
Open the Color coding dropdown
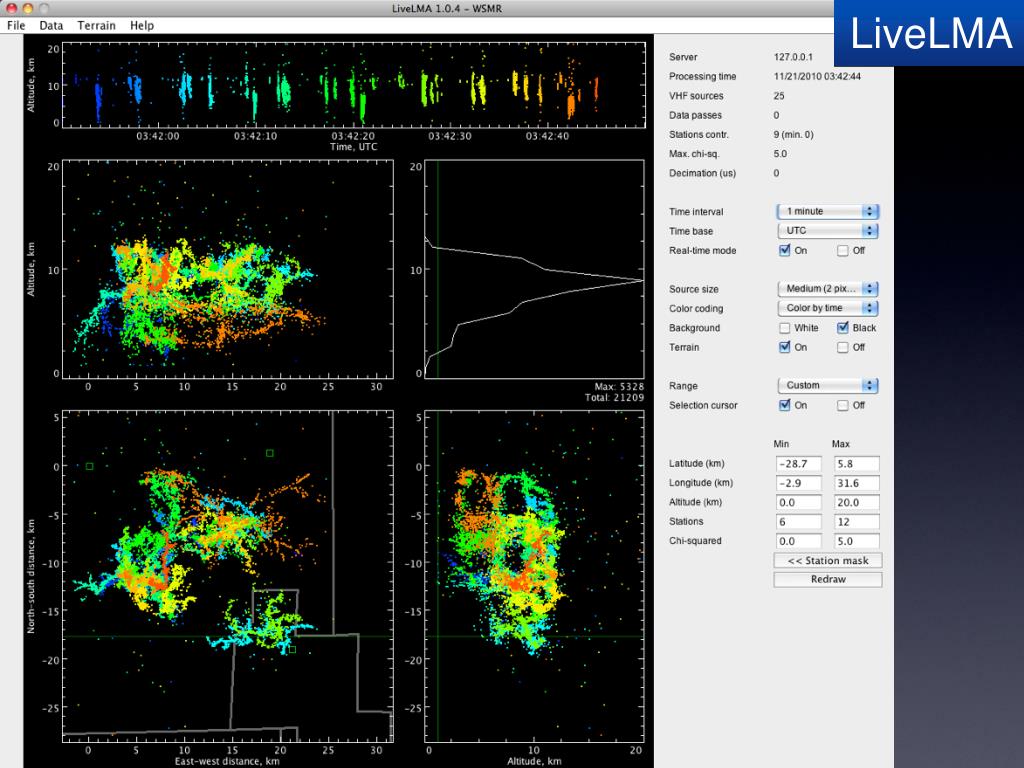(828, 308)
